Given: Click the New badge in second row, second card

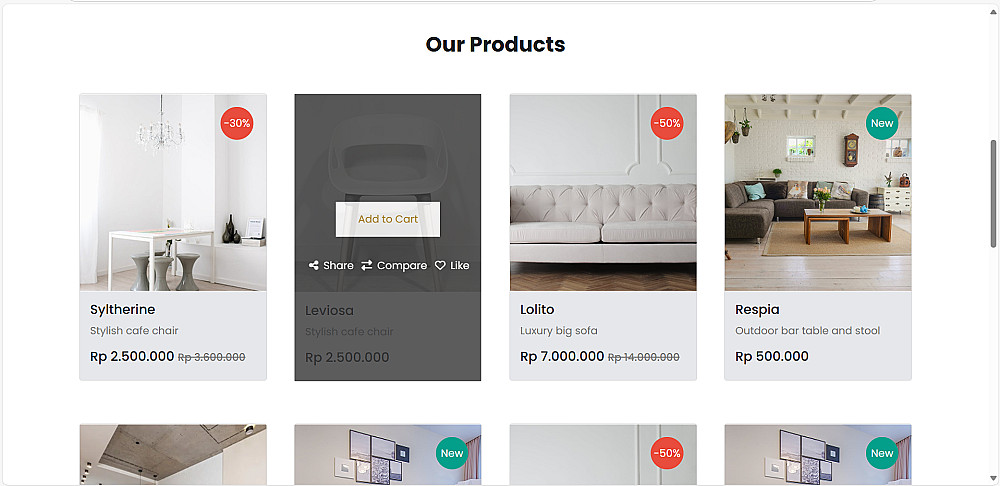Looking at the screenshot, I should (x=452, y=453).
